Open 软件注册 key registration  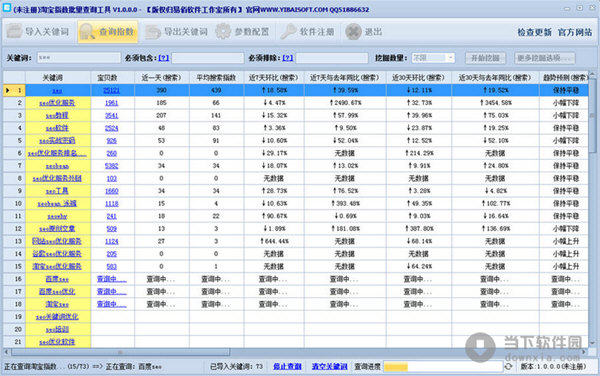coord(307,32)
